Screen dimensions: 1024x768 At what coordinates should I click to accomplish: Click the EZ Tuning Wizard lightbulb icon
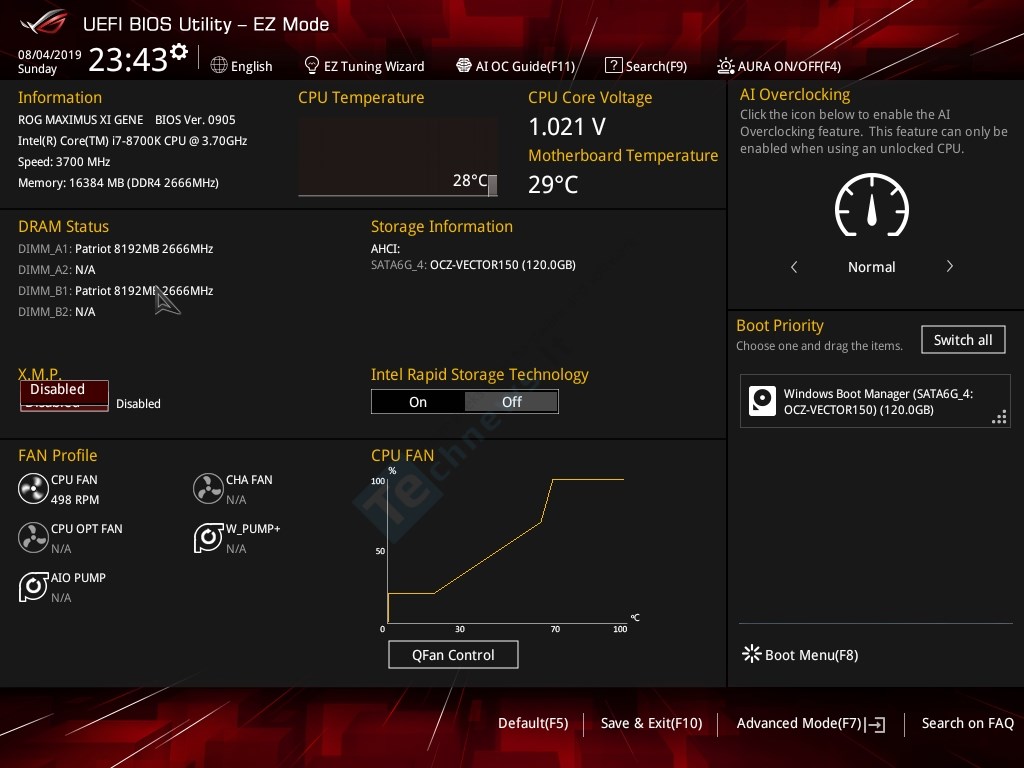click(x=312, y=65)
